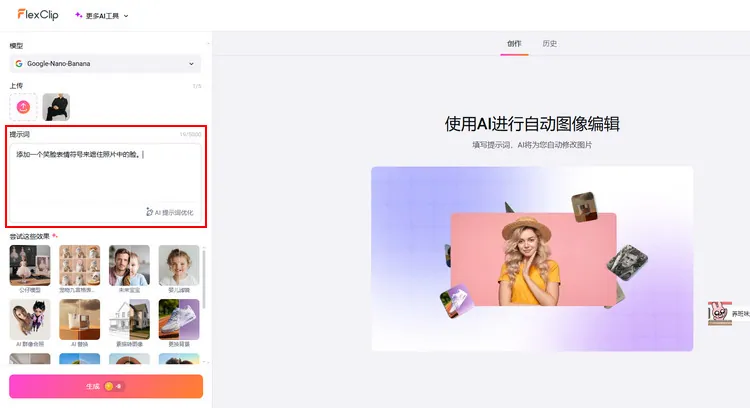Click the rabbit sticker widget at right edge
This screenshot has width=750, height=408.
click(720, 313)
